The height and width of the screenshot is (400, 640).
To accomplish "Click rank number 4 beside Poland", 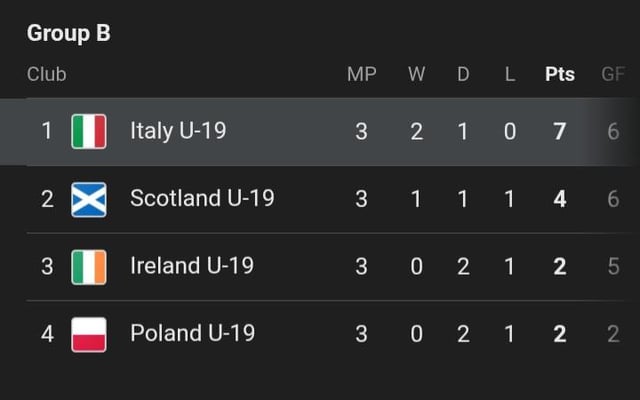I will (47, 334).
